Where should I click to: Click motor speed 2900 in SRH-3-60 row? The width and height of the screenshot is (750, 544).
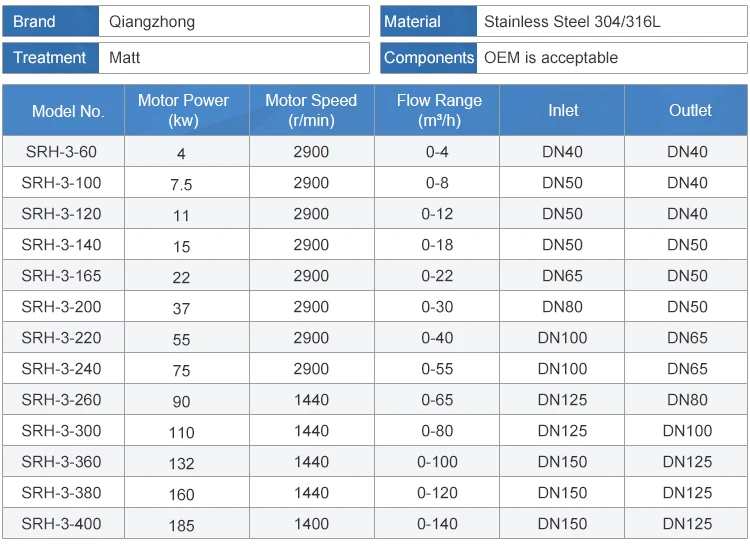[x=311, y=152]
